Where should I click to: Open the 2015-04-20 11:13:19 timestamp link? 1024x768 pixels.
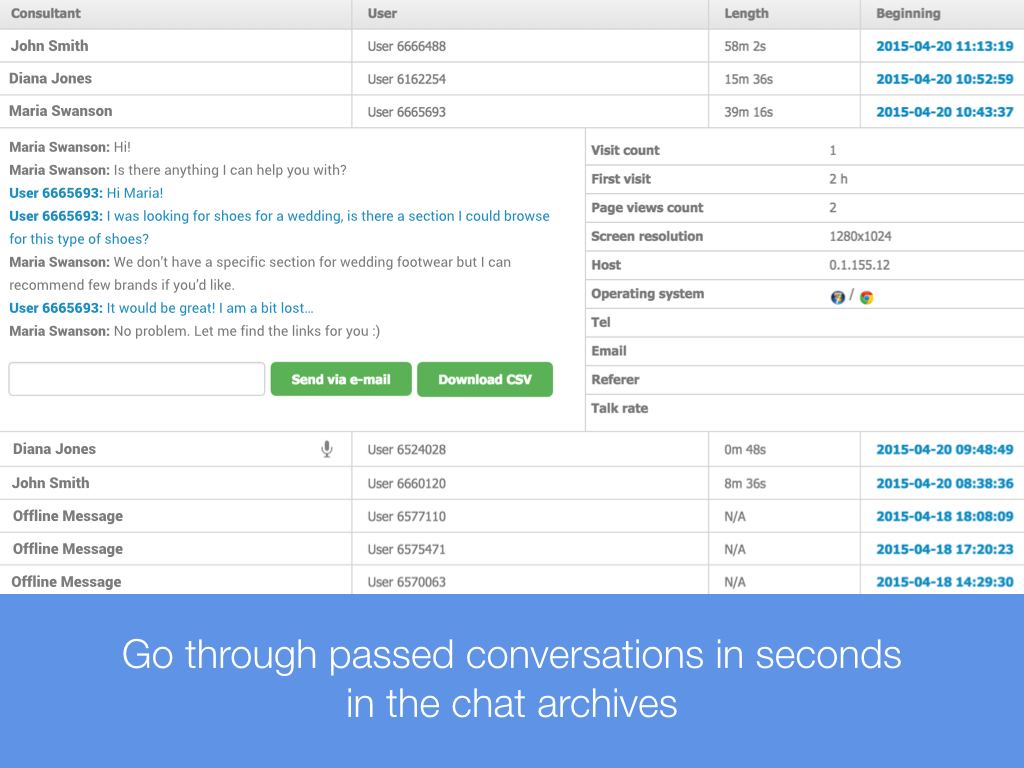(x=944, y=46)
